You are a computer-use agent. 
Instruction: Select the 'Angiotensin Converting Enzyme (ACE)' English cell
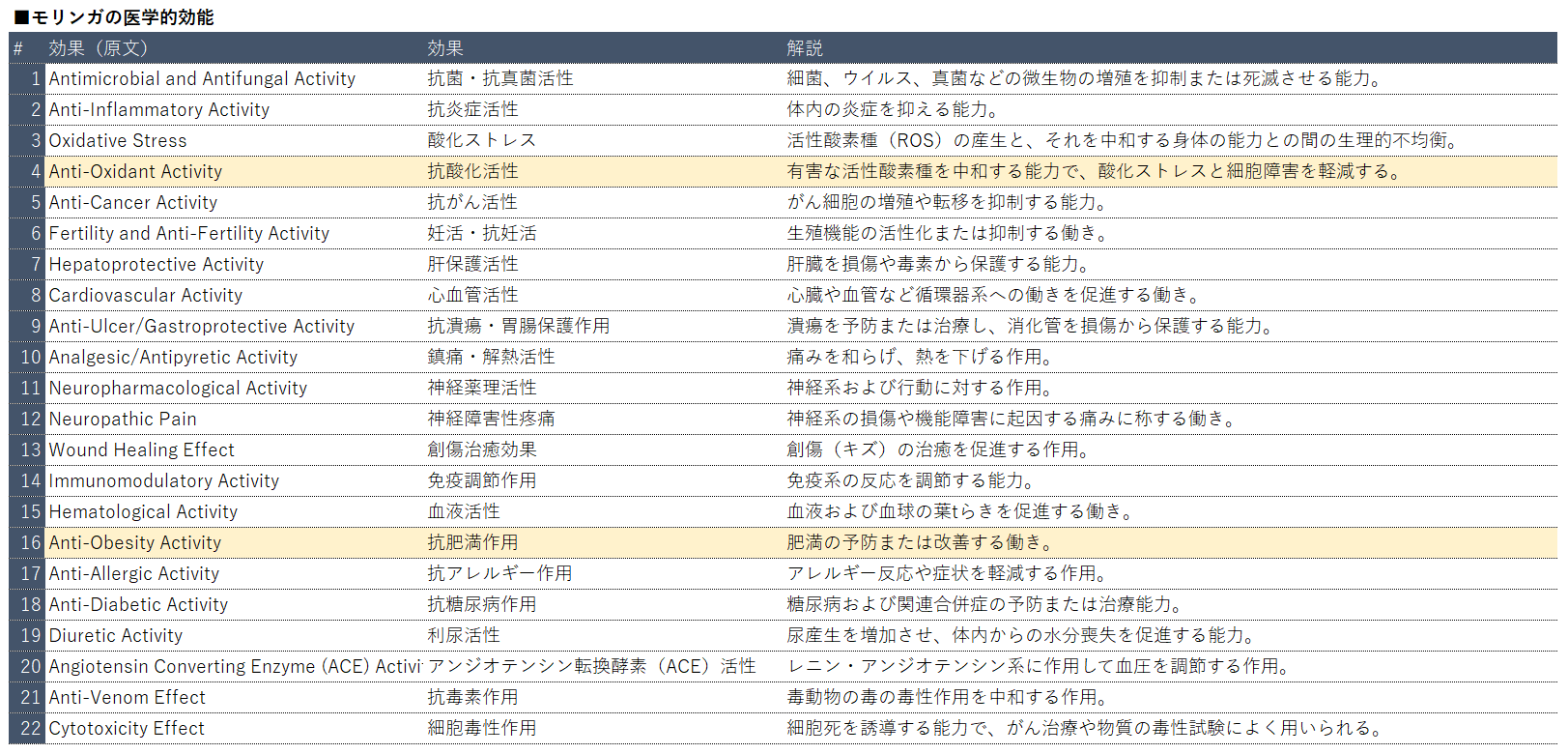click(x=235, y=667)
